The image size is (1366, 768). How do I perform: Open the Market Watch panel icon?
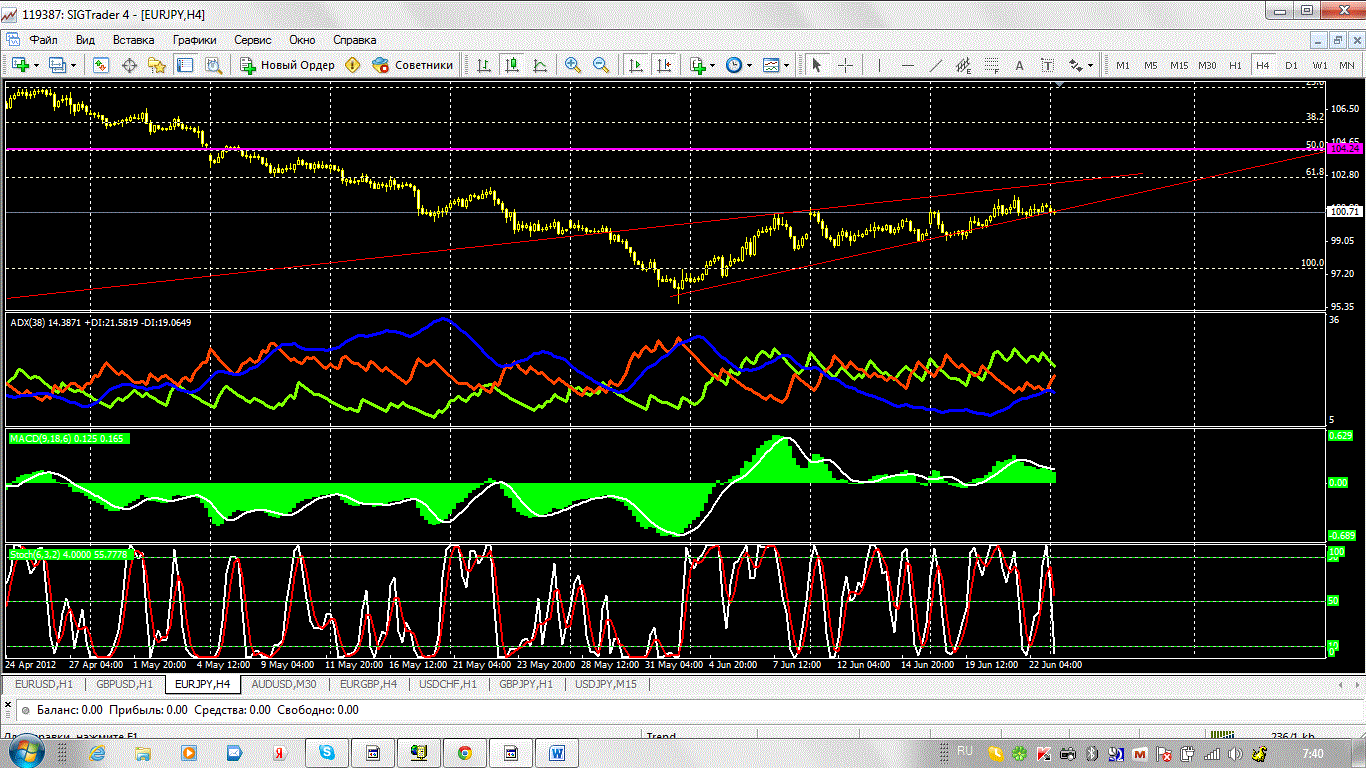pyautogui.click(x=101, y=65)
